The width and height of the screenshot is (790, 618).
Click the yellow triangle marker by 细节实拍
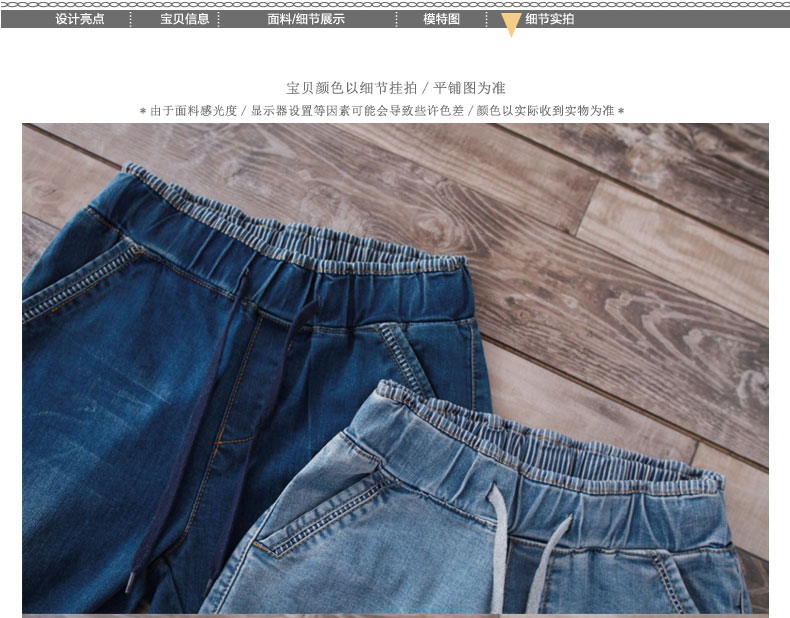click(511, 25)
